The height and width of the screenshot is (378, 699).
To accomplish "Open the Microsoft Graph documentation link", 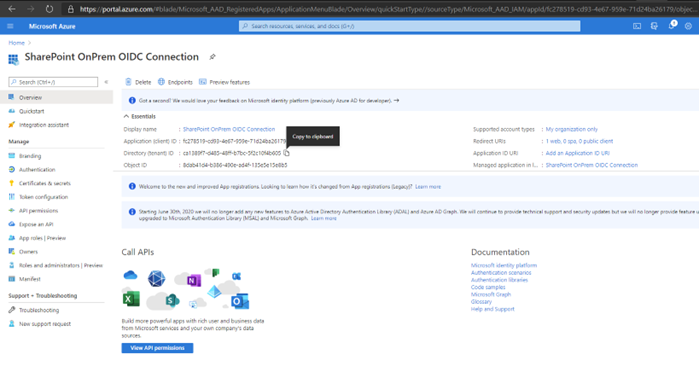I will pos(491,295).
